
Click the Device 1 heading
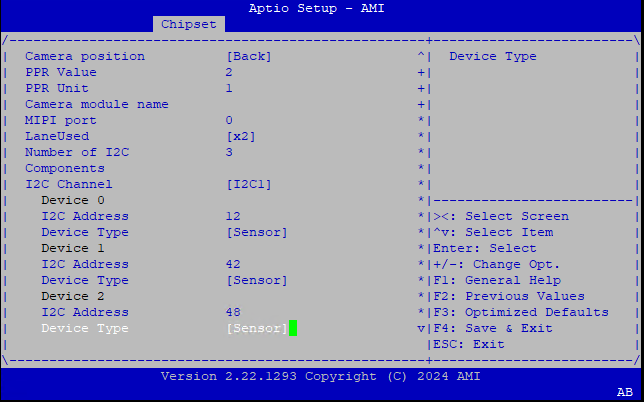tap(73, 248)
